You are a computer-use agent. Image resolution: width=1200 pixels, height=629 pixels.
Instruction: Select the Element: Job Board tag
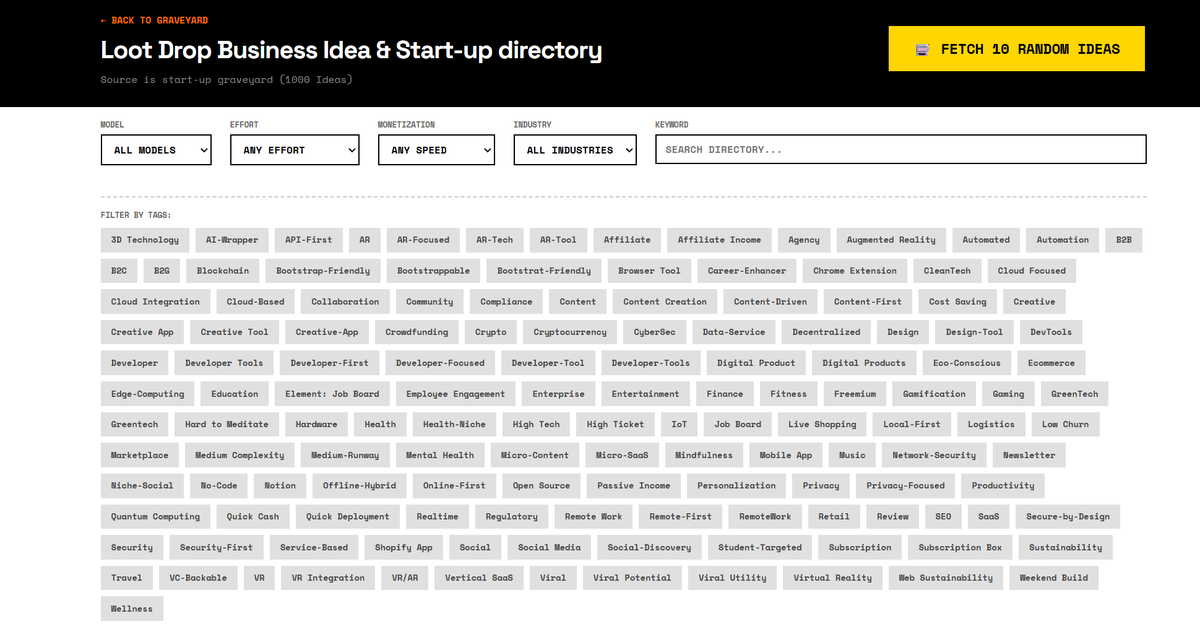click(332, 394)
